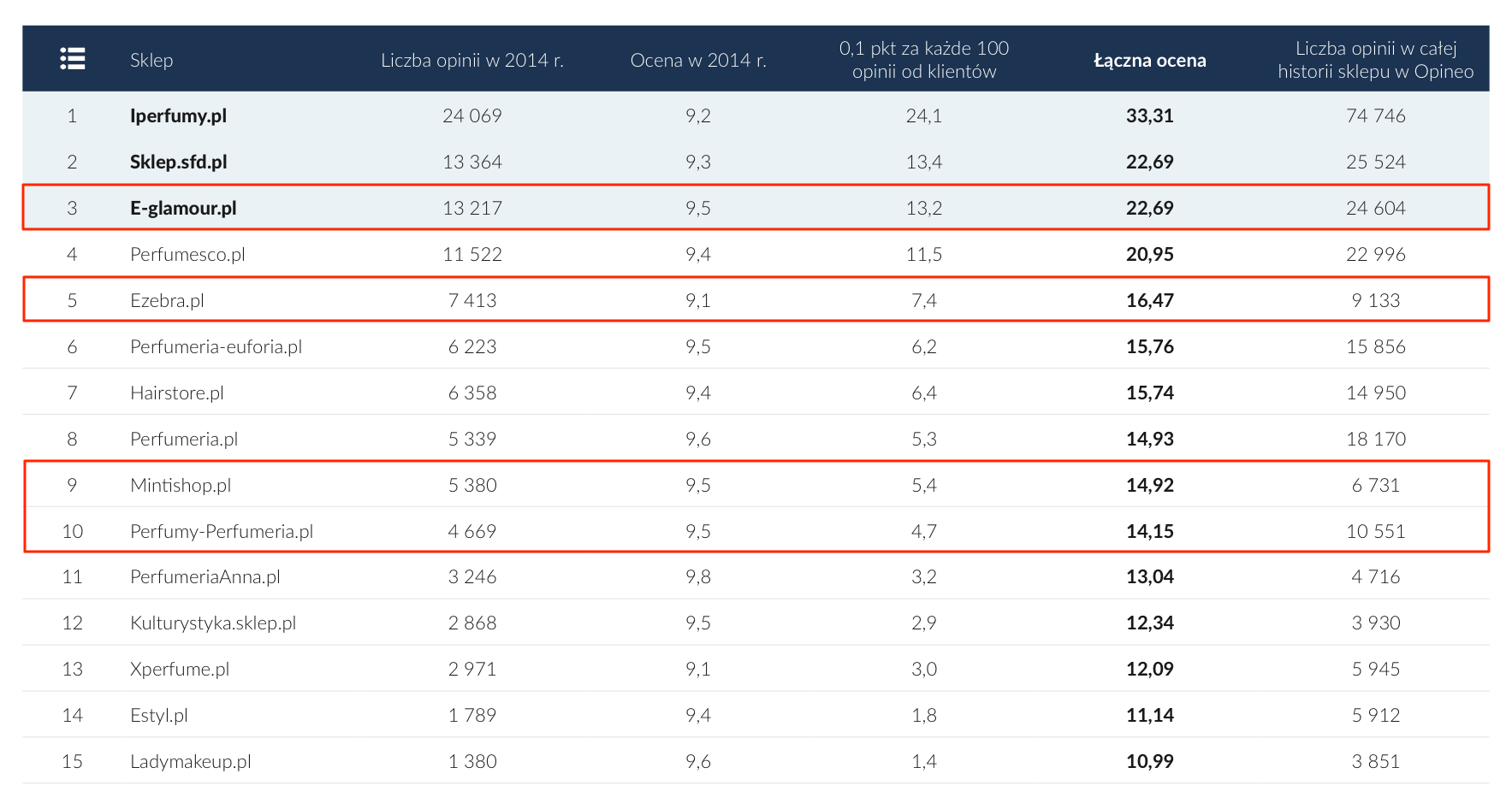Select shop name Ladymakeup.pl

(191, 761)
